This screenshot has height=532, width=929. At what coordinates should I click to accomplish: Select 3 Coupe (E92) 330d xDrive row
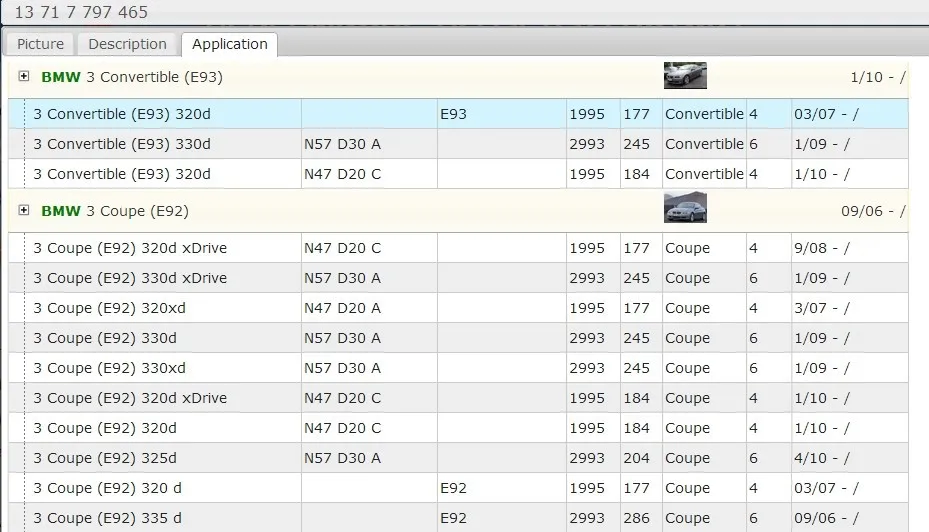(x=458, y=278)
